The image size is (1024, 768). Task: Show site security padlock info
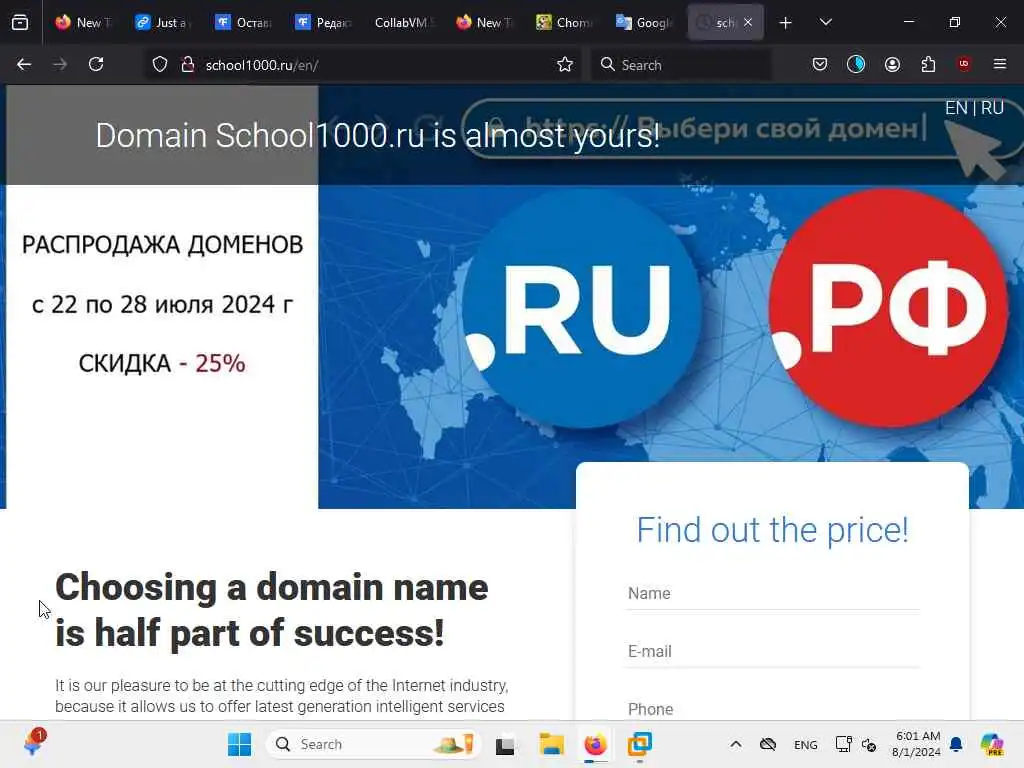point(187,65)
